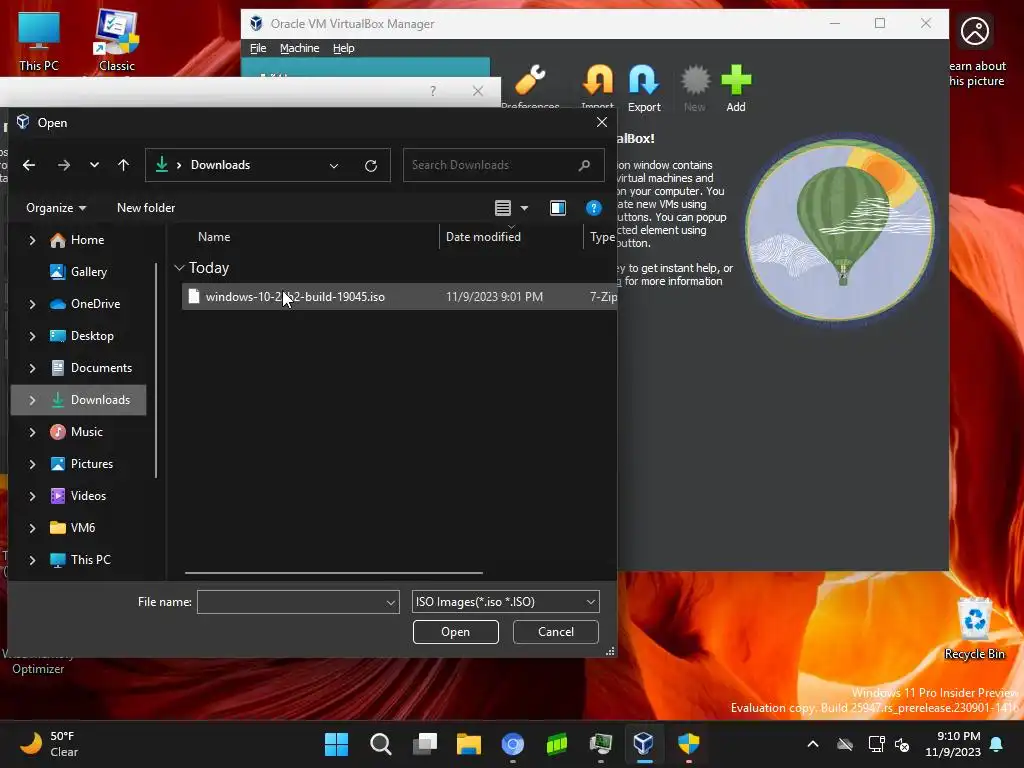Open Recycle Bin desktop icon
Screen dimensions: 1024x768
(974, 628)
